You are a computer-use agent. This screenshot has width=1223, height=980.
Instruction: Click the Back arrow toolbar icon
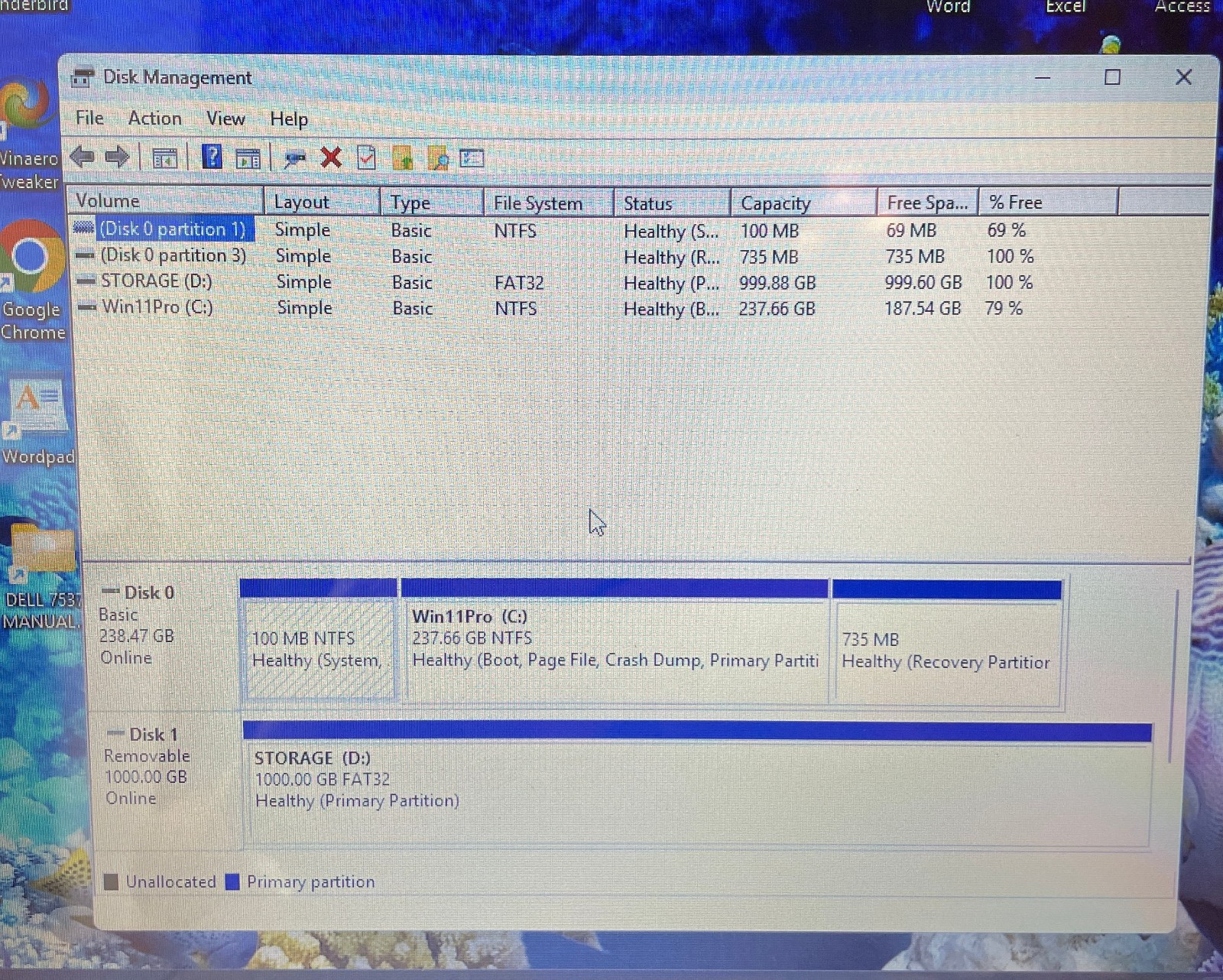coord(83,157)
